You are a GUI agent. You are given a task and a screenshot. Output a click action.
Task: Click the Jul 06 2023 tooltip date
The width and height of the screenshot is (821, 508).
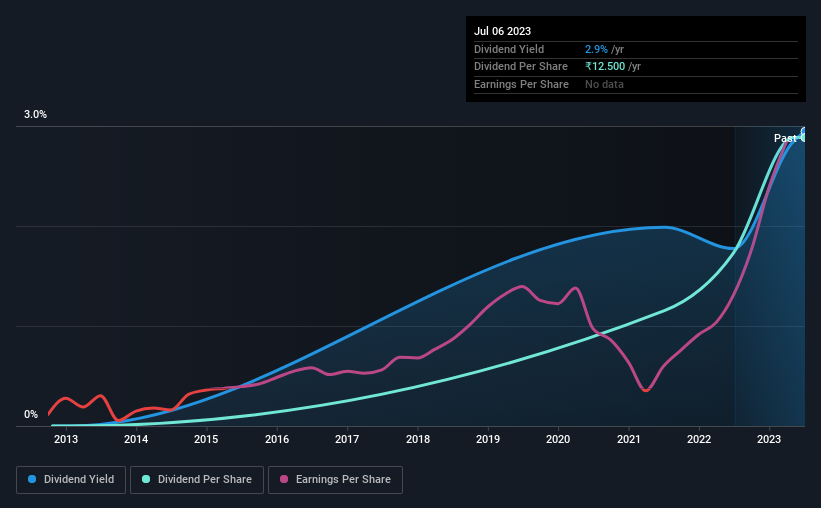point(503,31)
